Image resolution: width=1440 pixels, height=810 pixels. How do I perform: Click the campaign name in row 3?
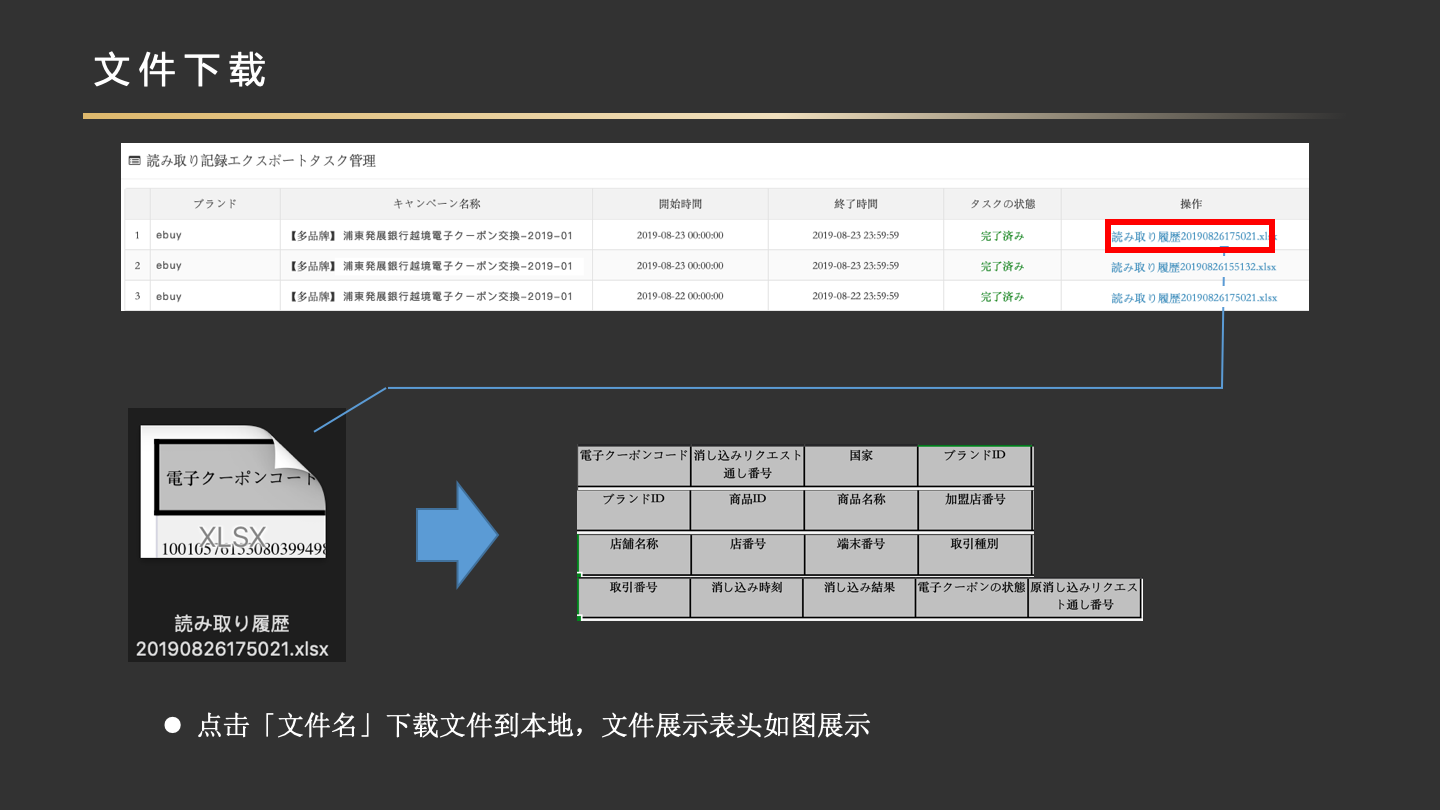[x=430, y=297]
